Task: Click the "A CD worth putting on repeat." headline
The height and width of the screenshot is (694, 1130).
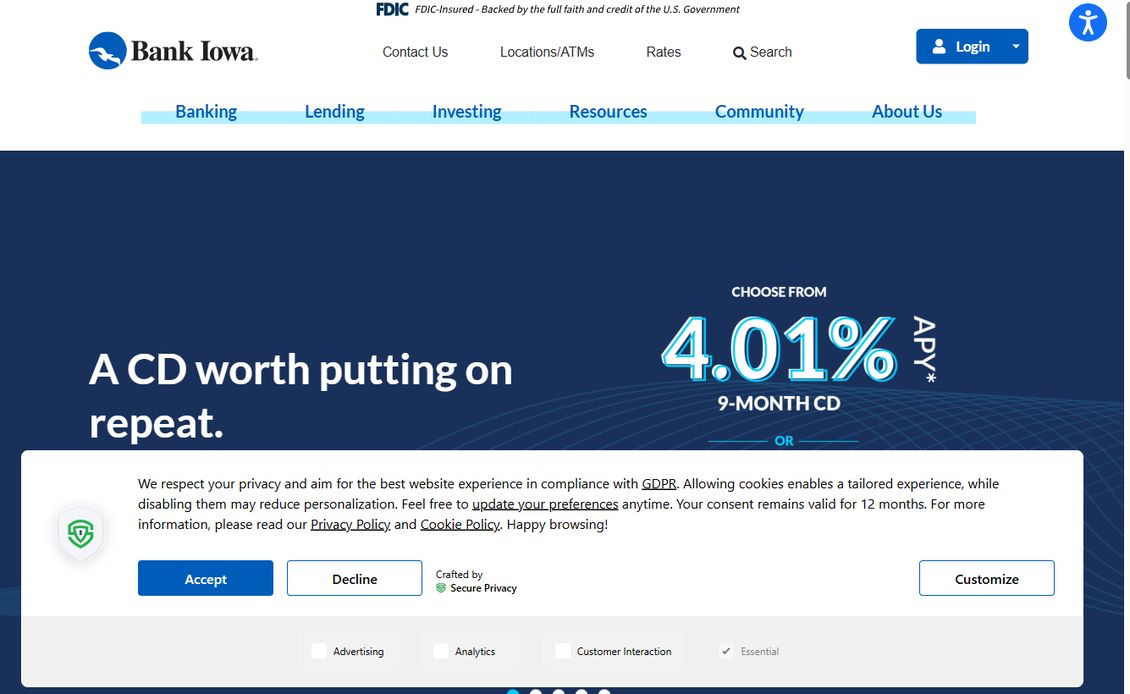Action: coord(301,396)
